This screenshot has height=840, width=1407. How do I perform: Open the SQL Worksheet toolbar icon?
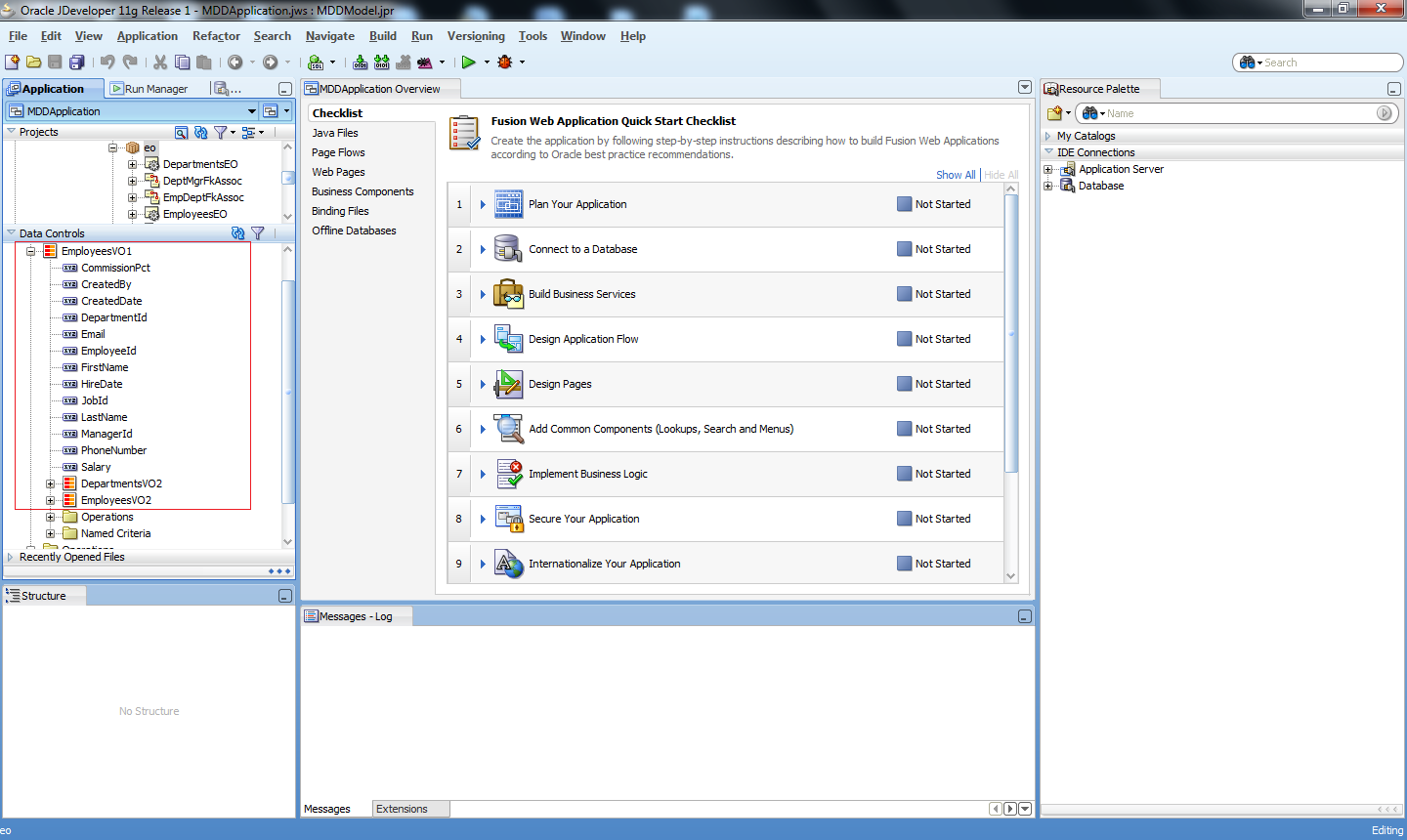click(x=316, y=62)
